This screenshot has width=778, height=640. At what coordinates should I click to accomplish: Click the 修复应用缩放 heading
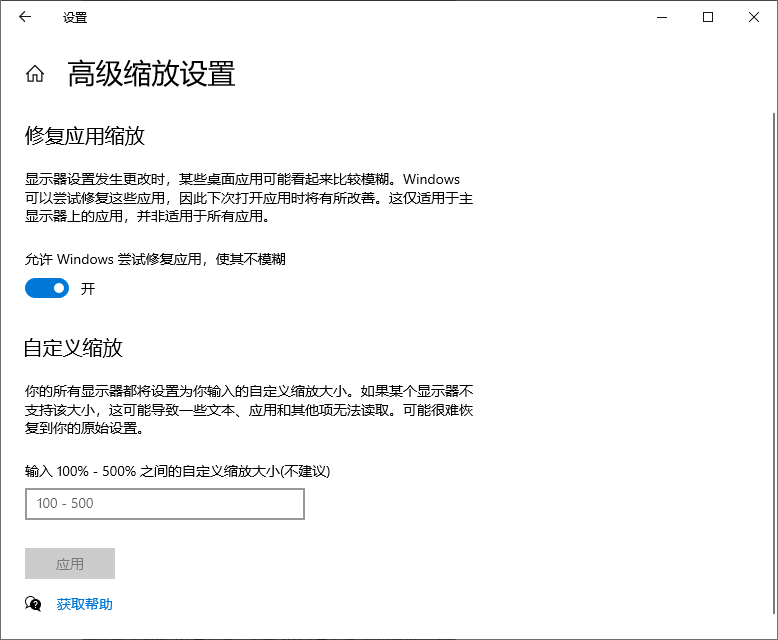(x=85, y=136)
